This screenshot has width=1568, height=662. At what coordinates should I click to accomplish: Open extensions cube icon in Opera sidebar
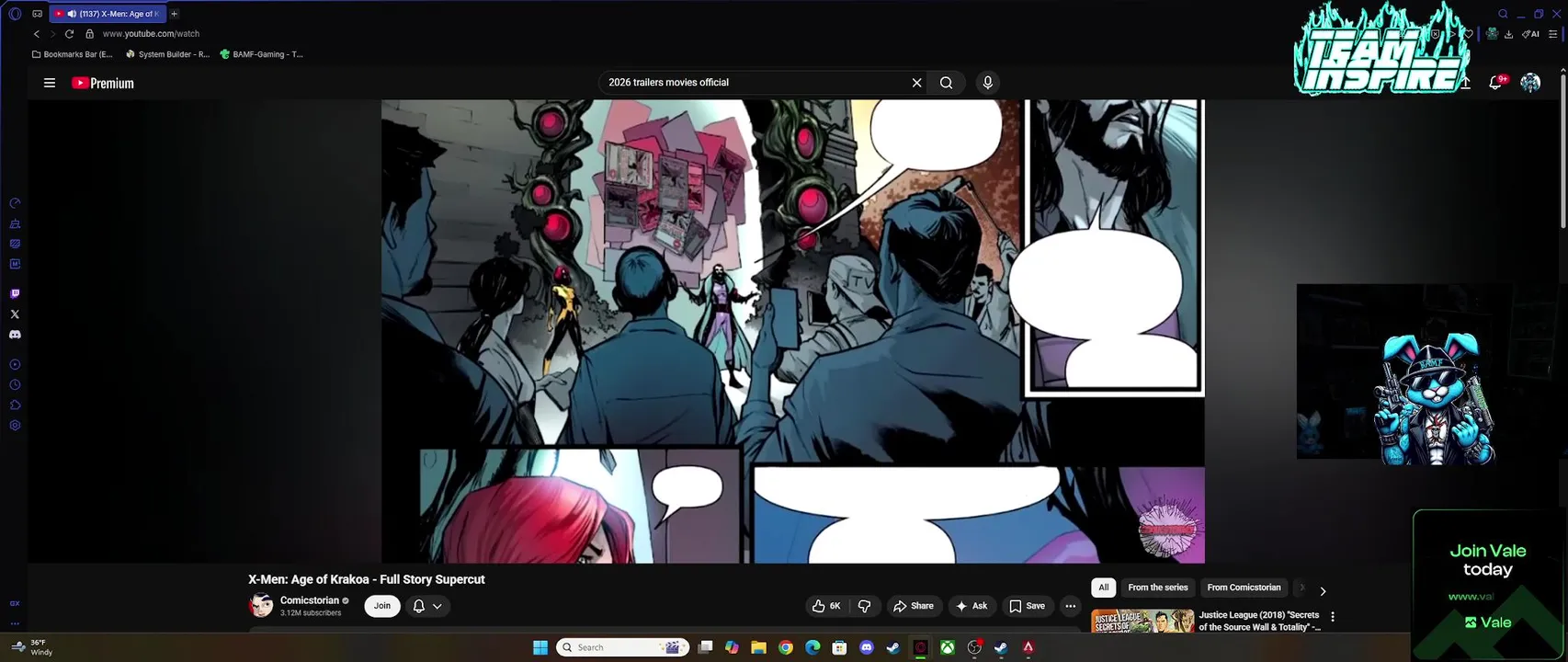click(x=15, y=405)
